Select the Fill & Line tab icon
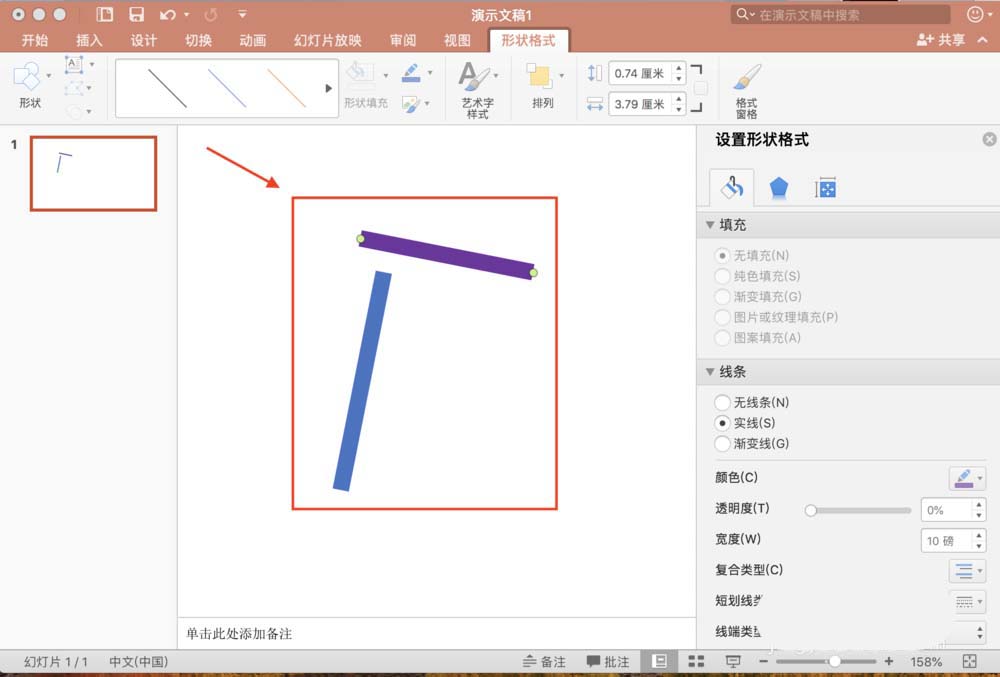The height and width of the screenshot is (677, 1000). (x=732, y=187)
